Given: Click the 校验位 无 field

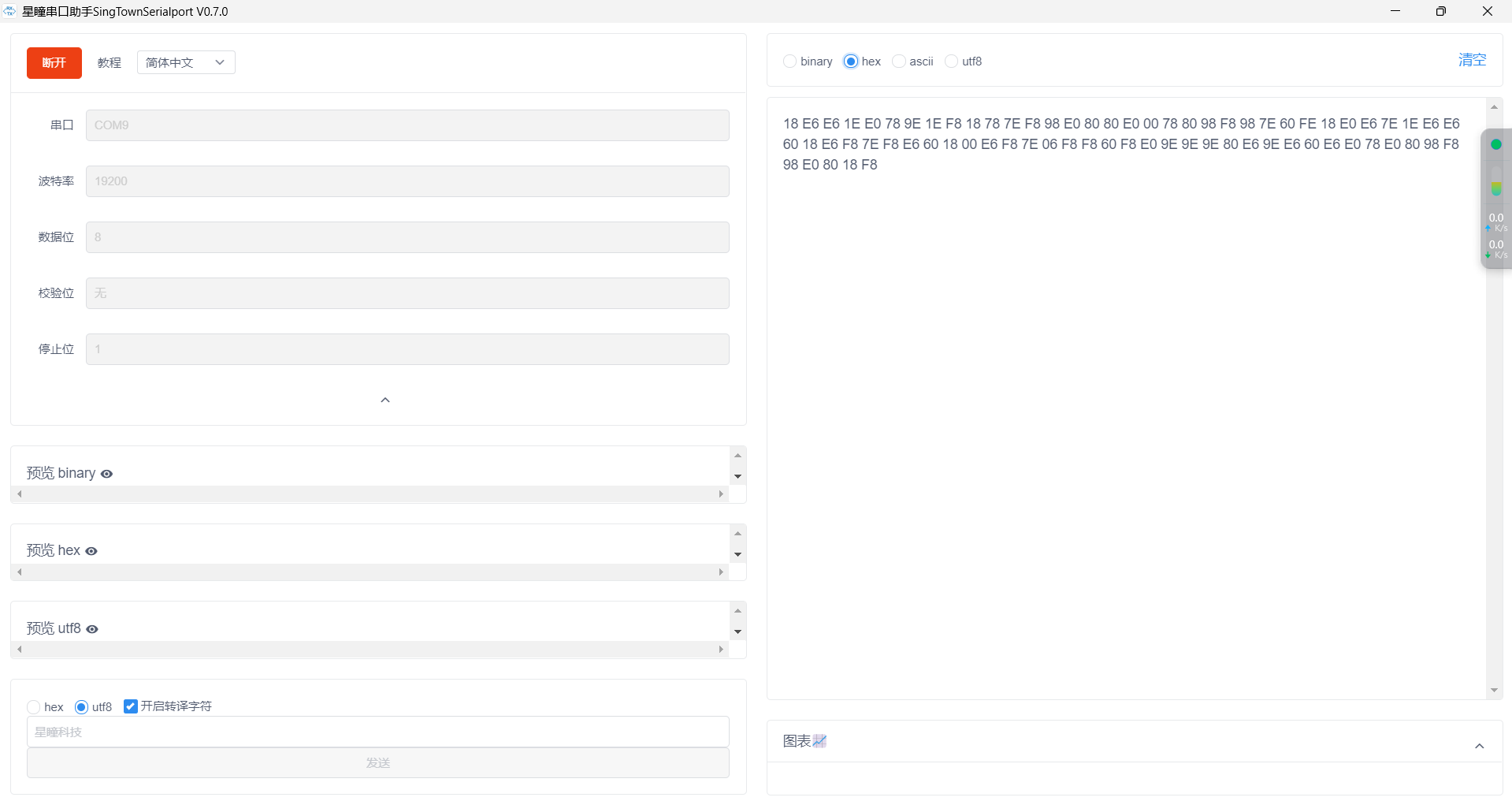Looking at the screenshot, I should (x=407, y=293).
